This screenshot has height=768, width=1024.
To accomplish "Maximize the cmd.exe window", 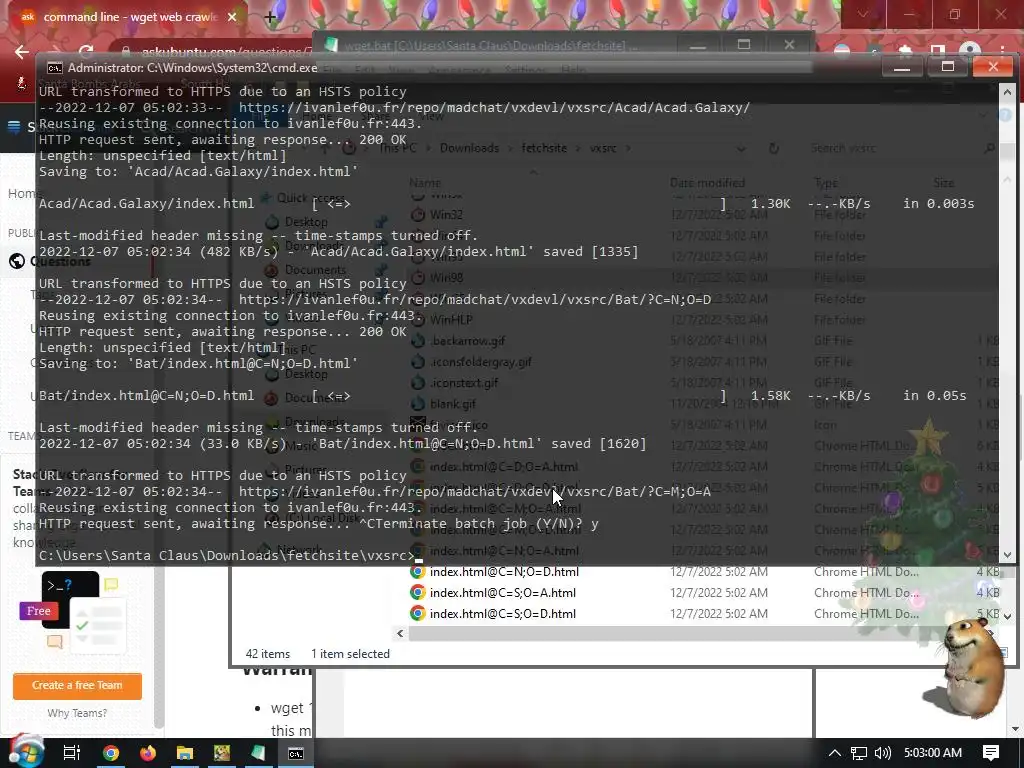I will (948, 67).
